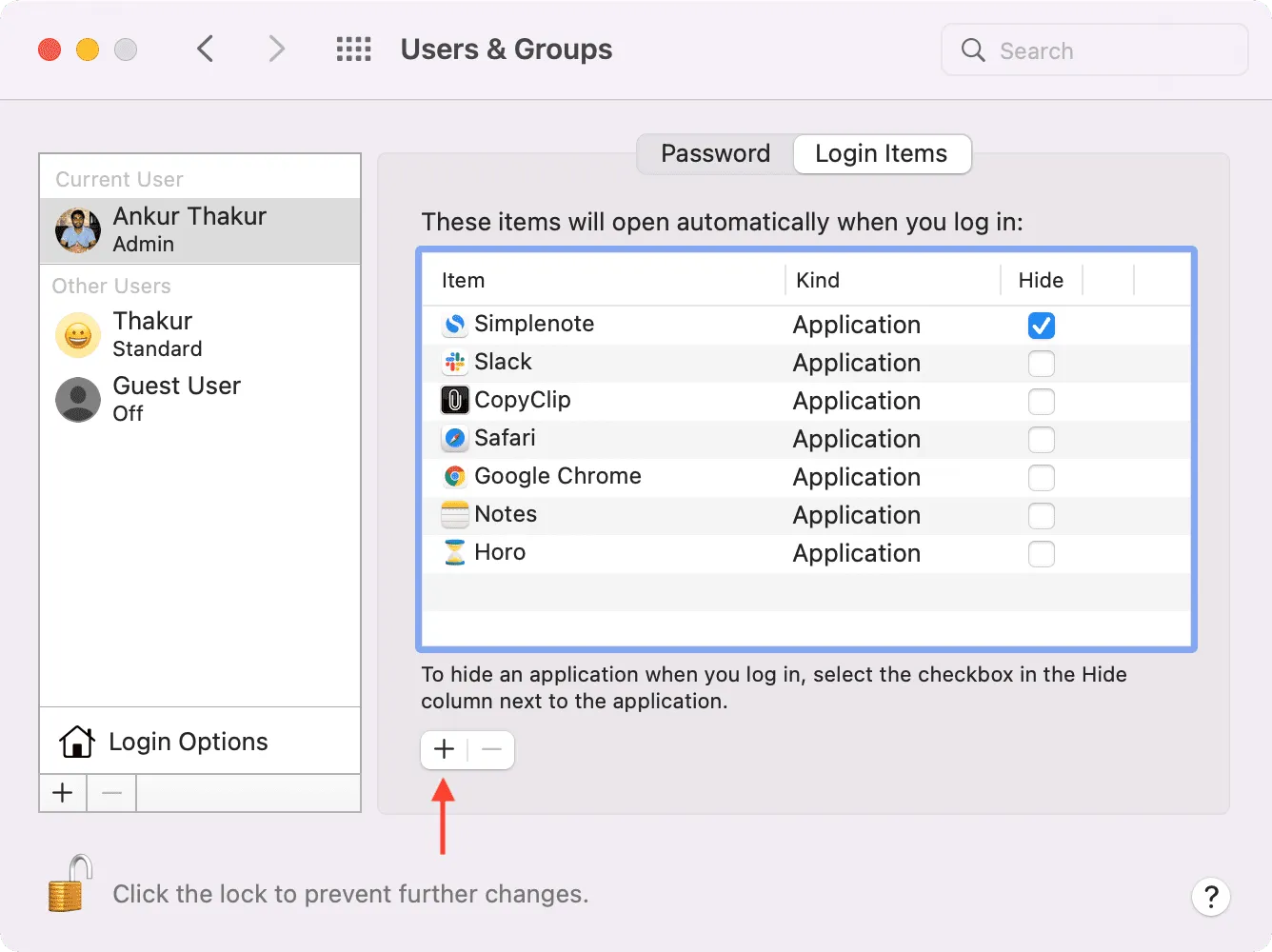This screenshot has width=1272, height=952.
Task: Open help with the question mark button
Action: 1211,896
